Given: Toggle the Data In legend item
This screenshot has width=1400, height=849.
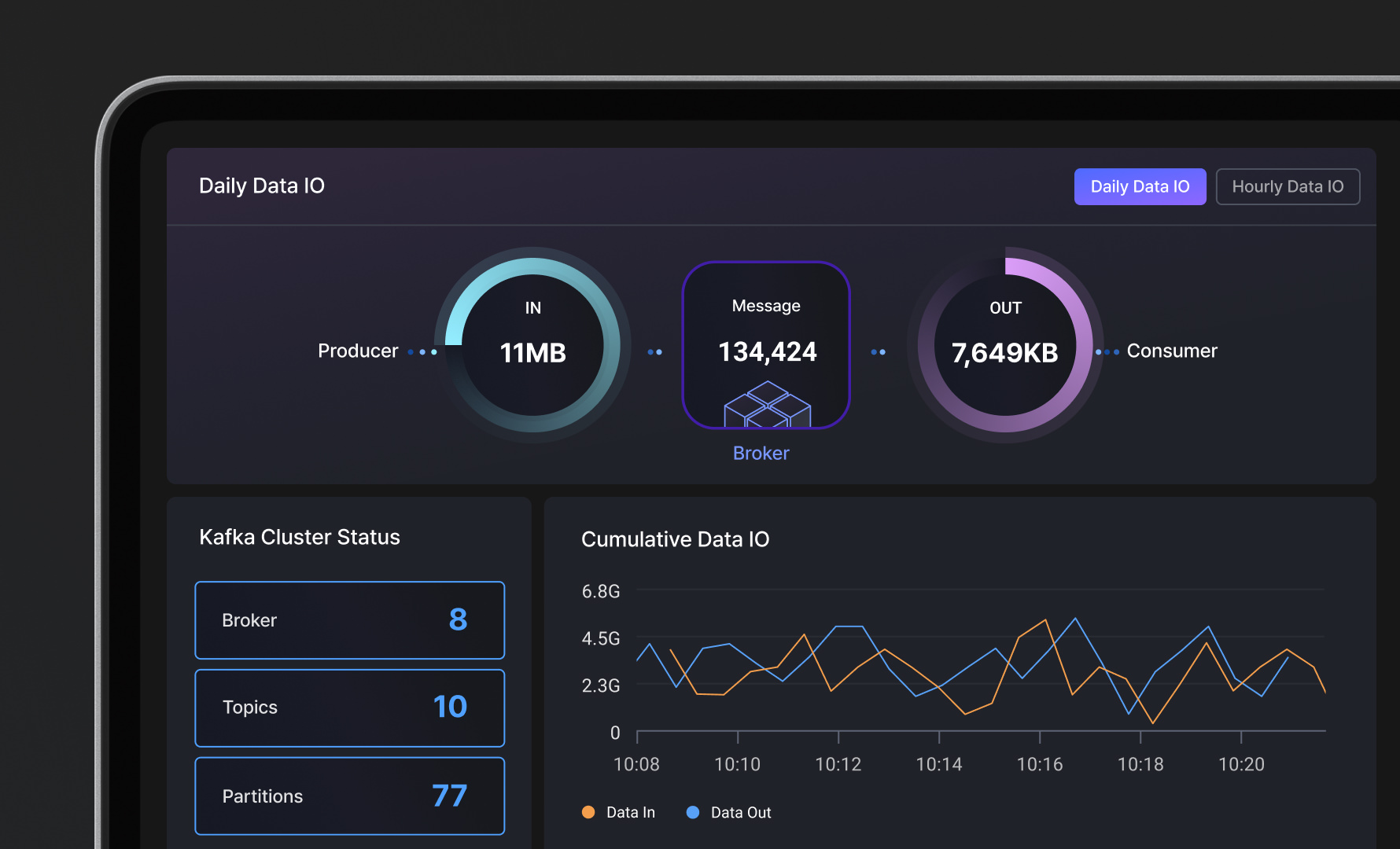Looking at the screenshot, I should point(630,813).
